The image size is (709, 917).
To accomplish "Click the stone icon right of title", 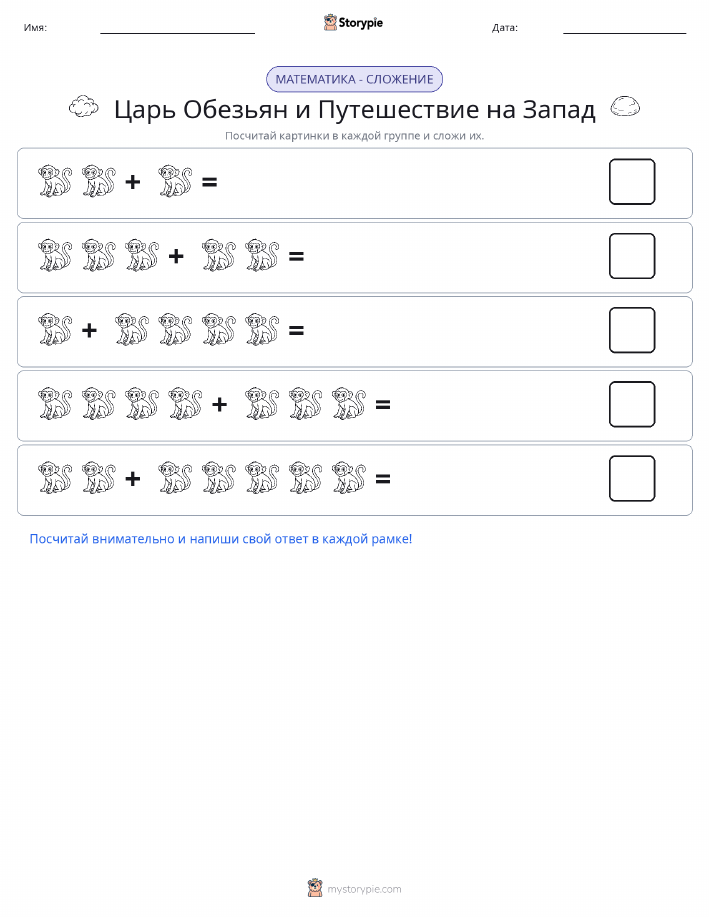I will pyautogui.click(x=625, y=106).
